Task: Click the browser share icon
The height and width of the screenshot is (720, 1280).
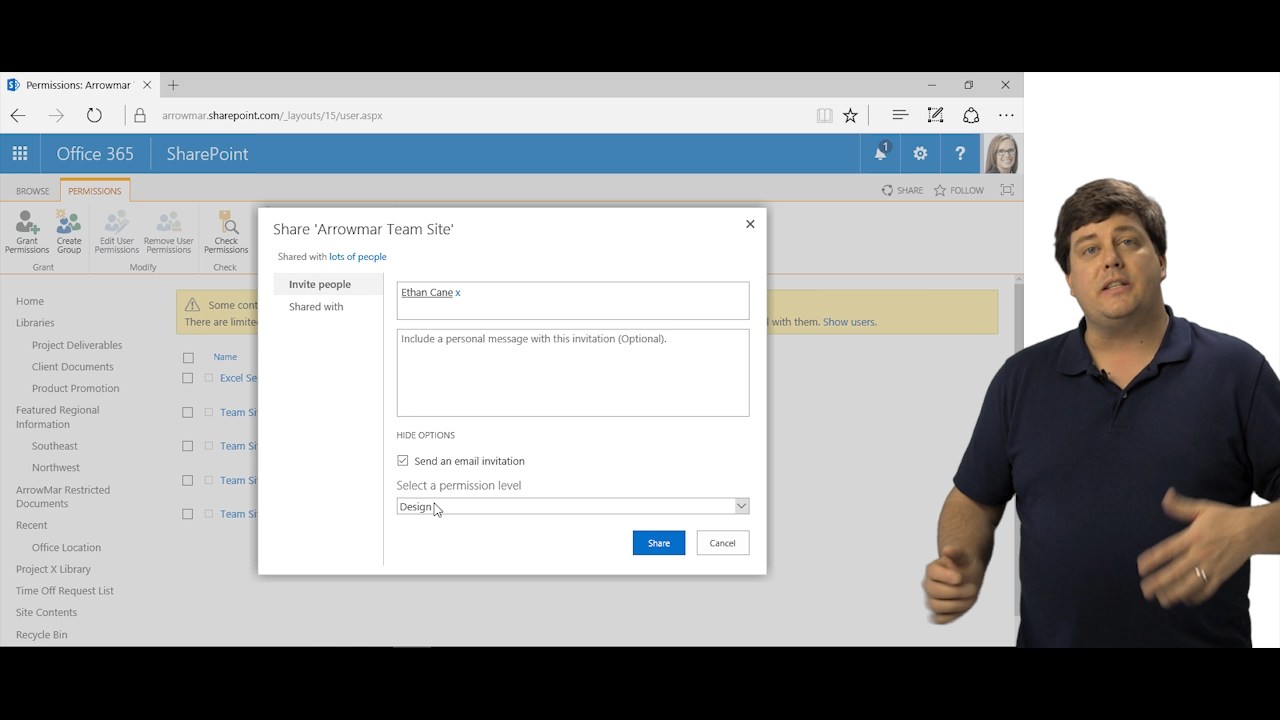Action: pos(971,115)
